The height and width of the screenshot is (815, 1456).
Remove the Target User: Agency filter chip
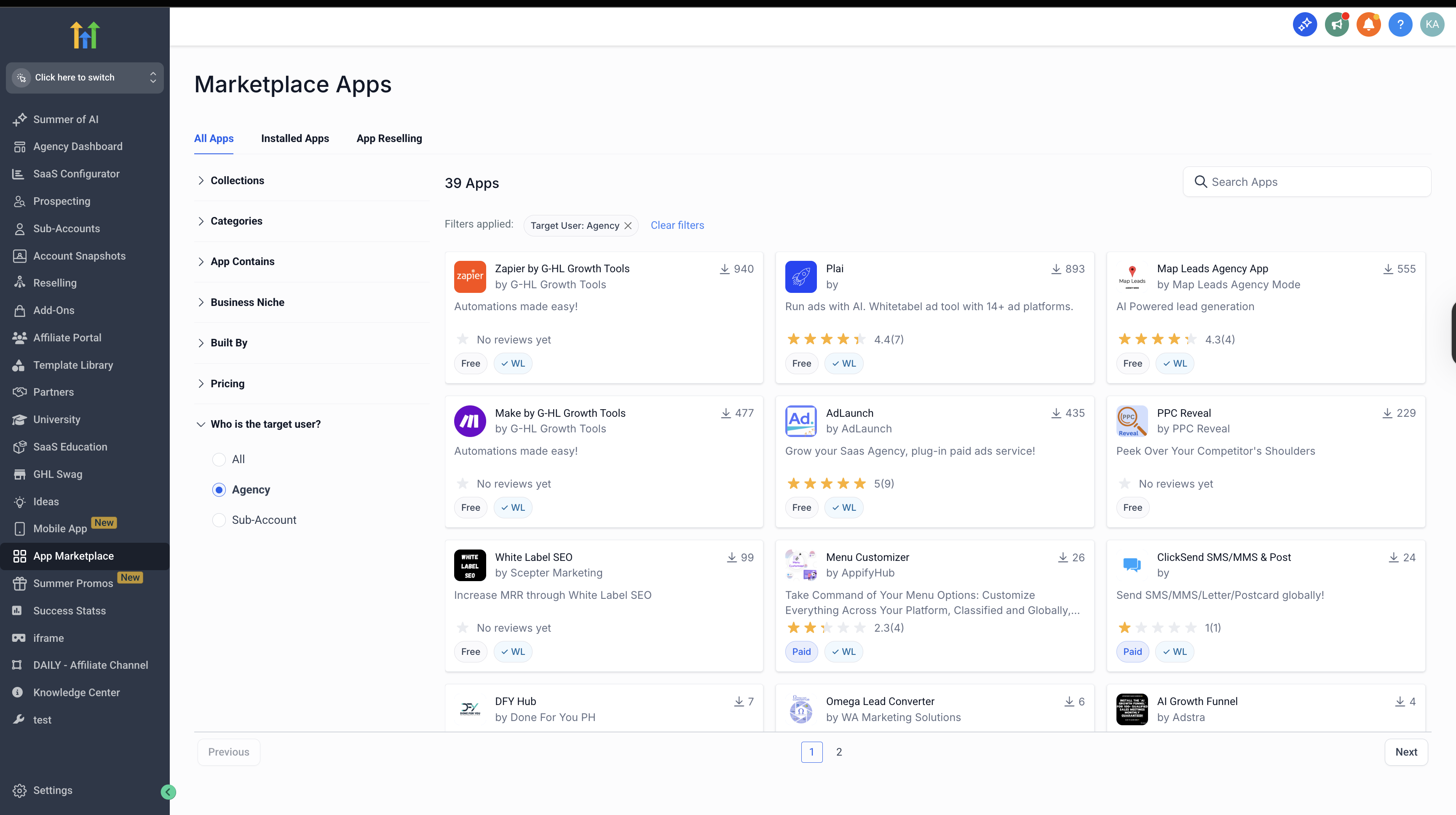click(x=628, y=225)
